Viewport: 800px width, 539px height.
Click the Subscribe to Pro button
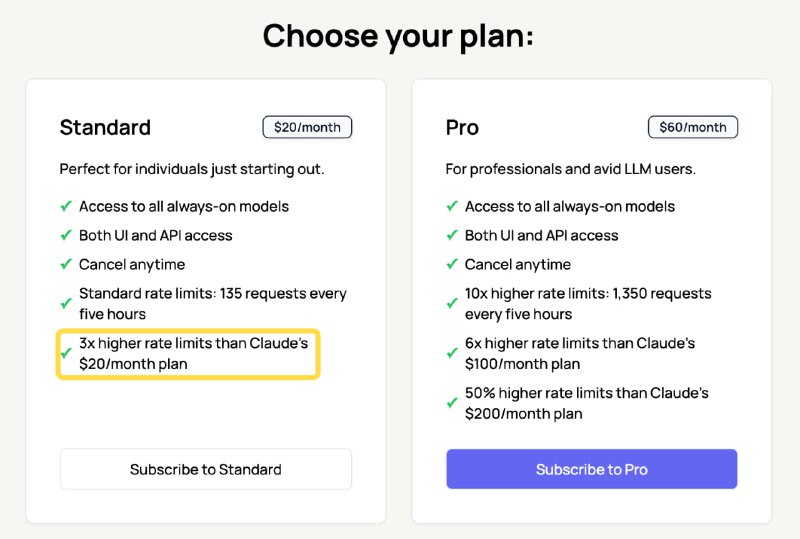coord(591,469)
